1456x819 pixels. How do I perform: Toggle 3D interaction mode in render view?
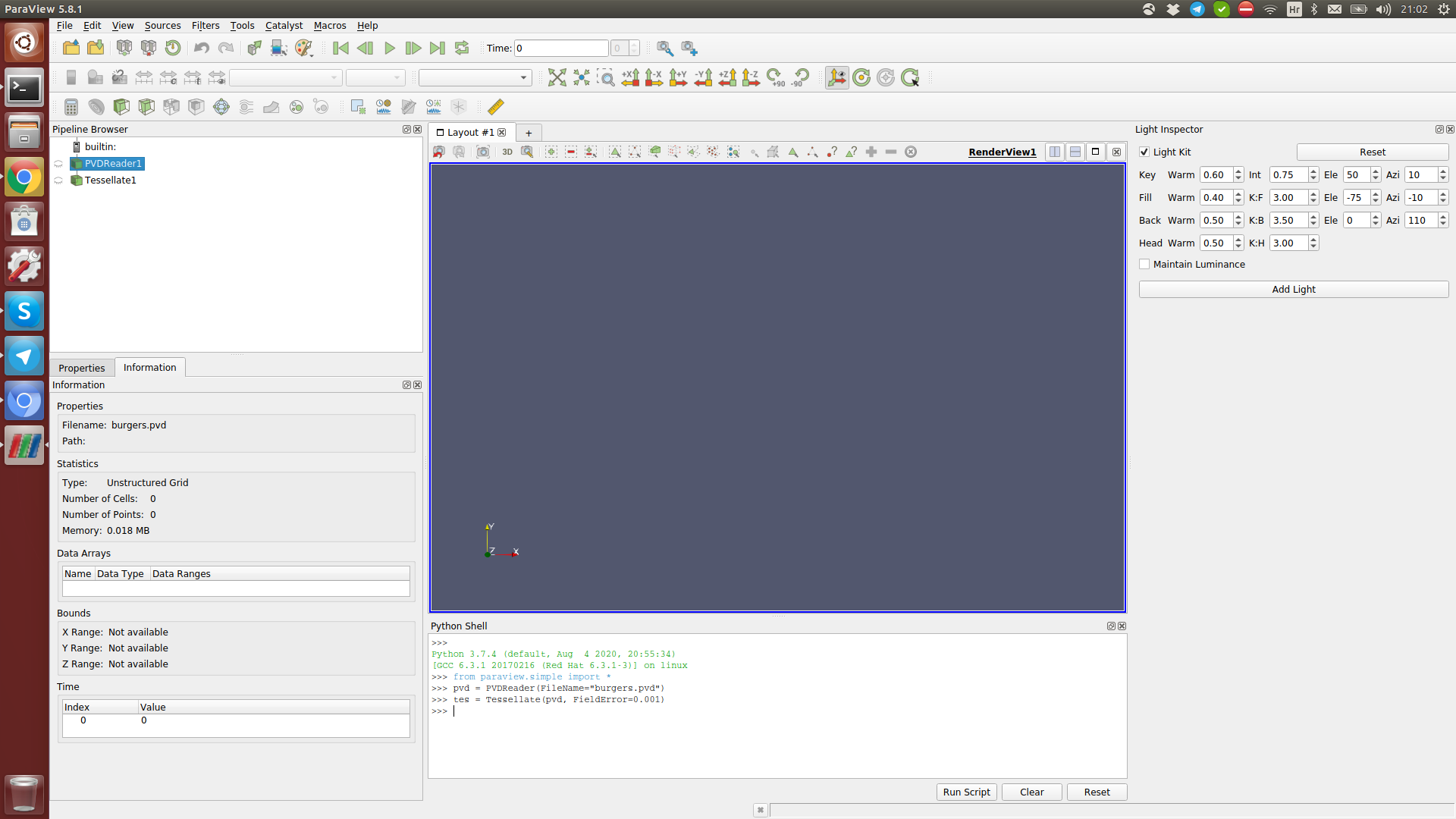[x=507, y=152]
